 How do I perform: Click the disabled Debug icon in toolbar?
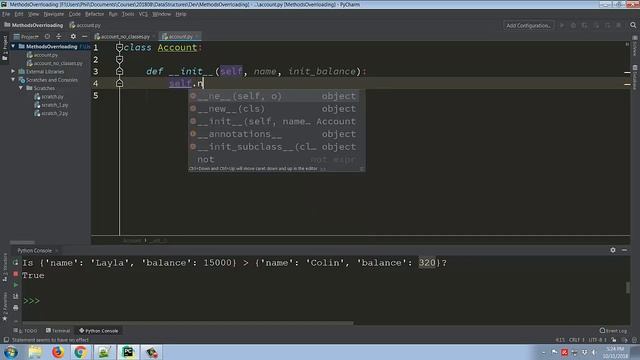[573, 25]
